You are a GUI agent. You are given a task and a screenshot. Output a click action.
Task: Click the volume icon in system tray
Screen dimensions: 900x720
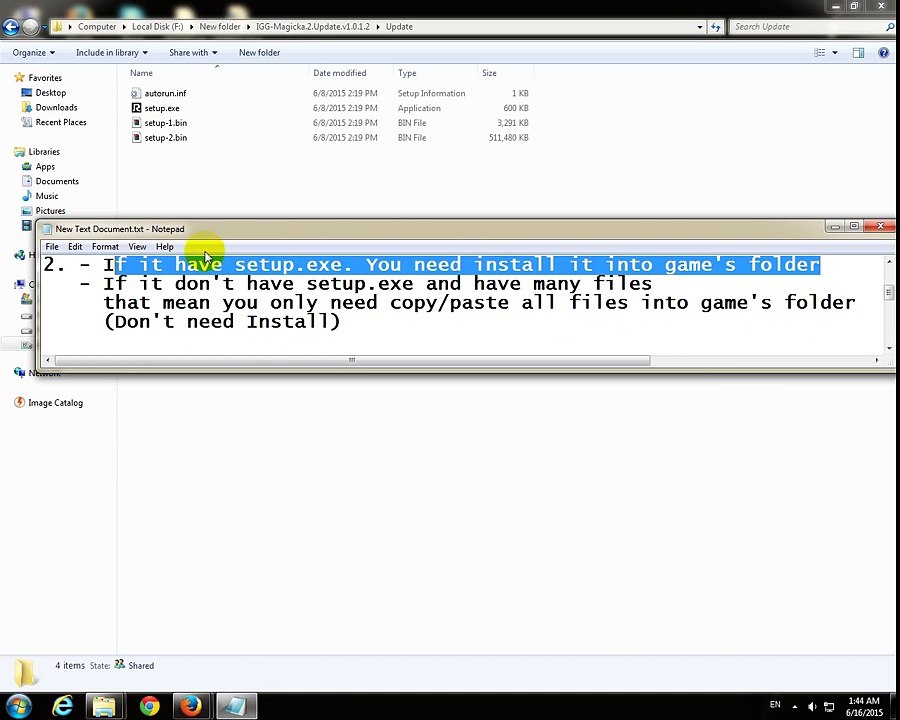(812, 706)
